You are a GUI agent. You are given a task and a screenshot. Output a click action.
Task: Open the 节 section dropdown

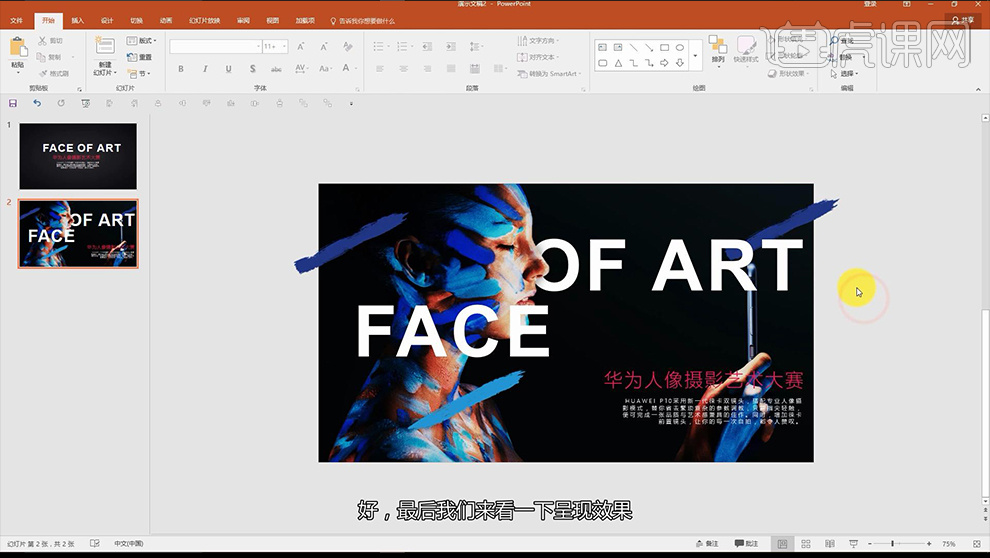pos(139,73)
